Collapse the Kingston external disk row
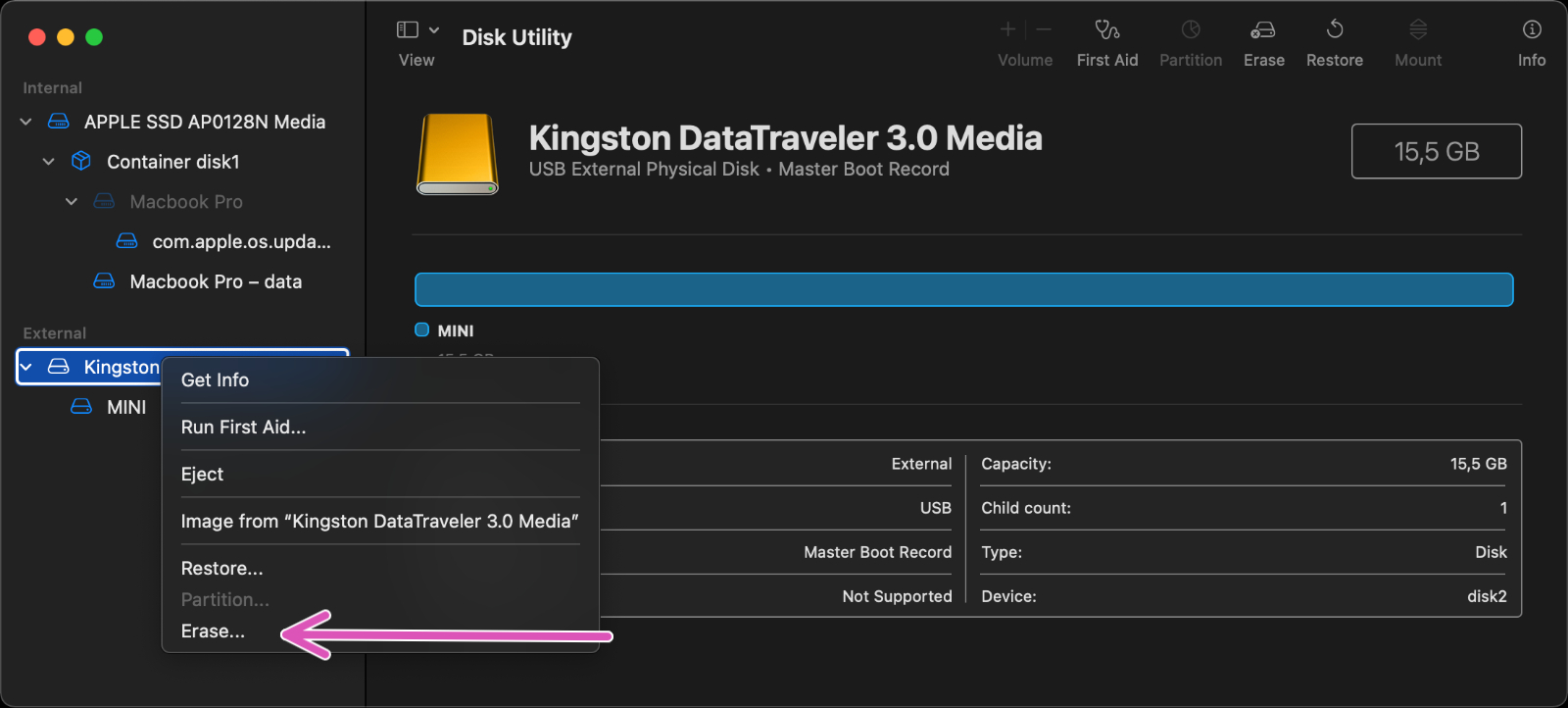 [26, 367]
